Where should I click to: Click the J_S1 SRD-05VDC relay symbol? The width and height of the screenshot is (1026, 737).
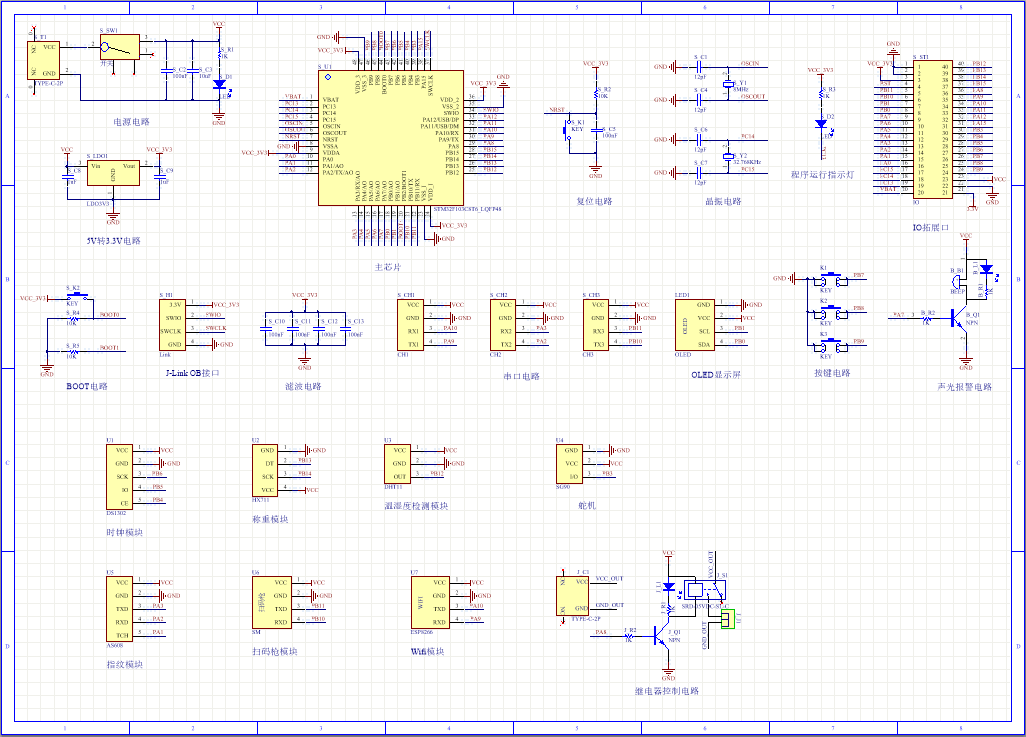click(x=705, y=591)
